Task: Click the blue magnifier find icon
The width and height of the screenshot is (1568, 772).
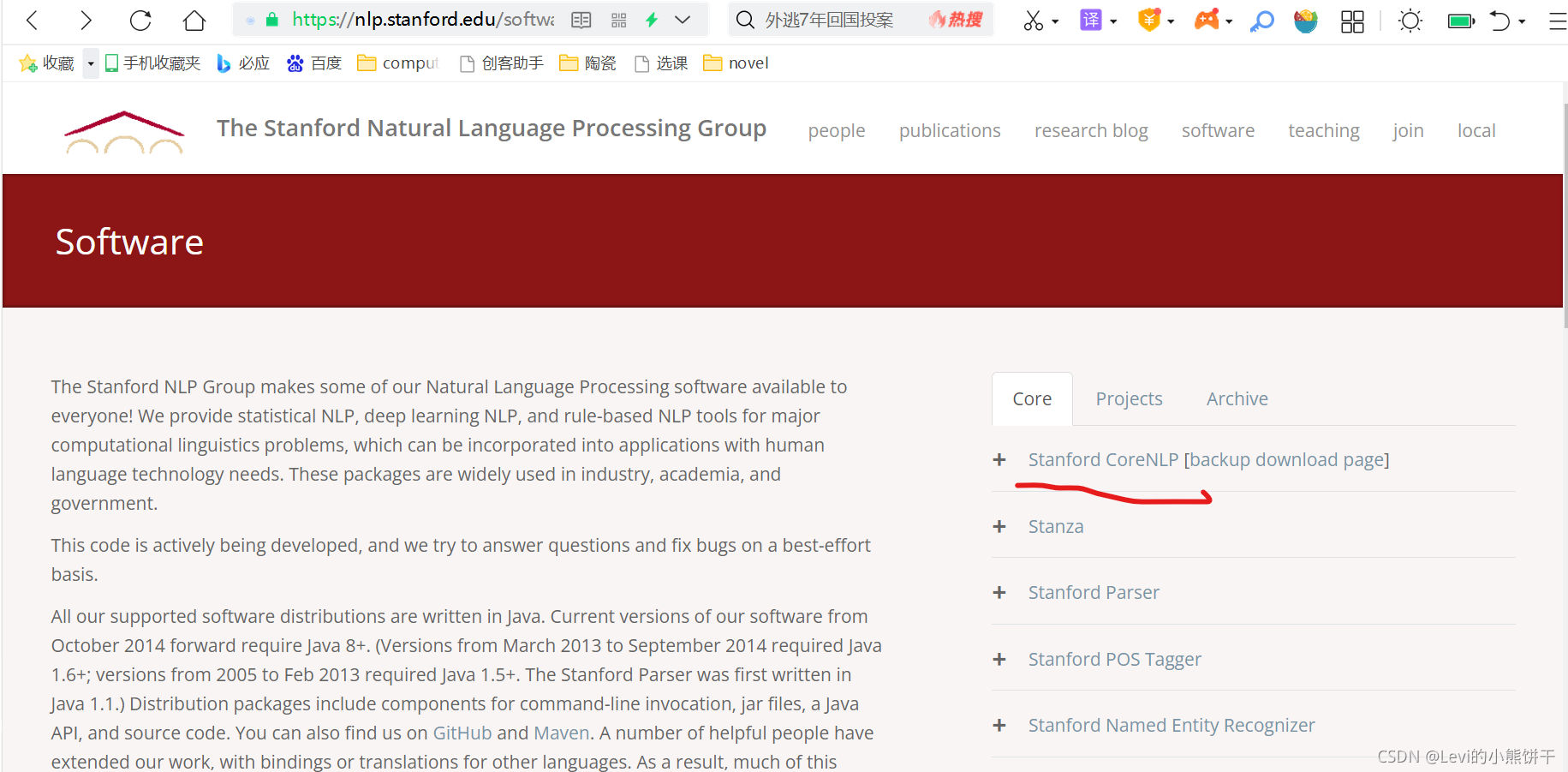Action: (1261, 21)
